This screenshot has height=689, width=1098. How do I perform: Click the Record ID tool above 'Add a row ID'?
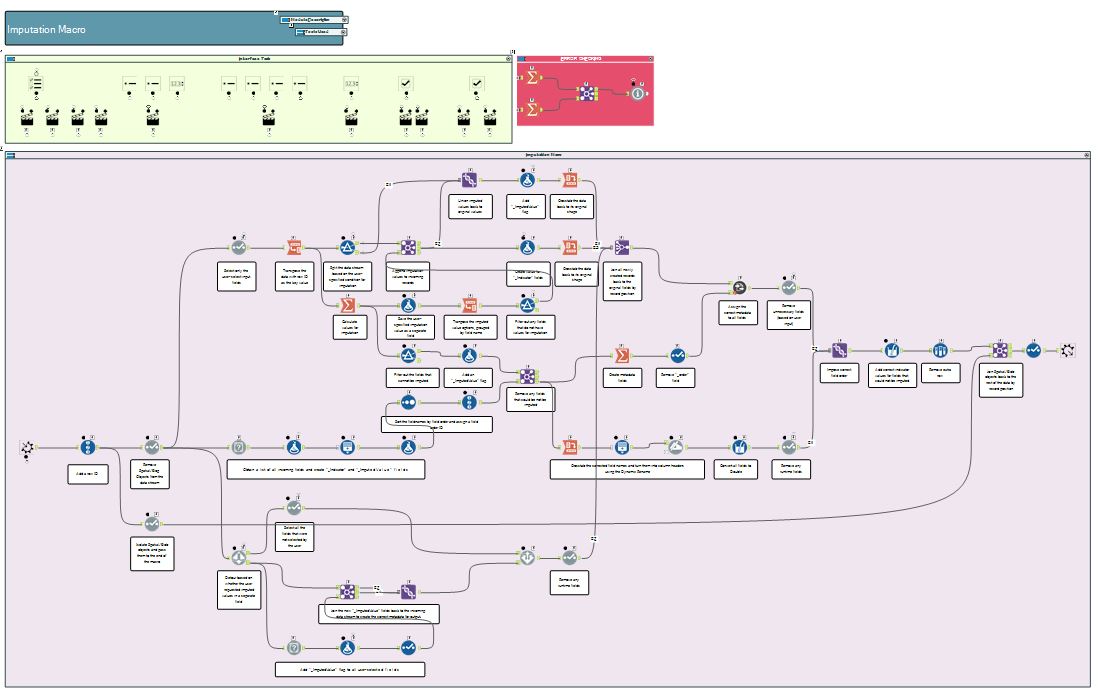click(x=88, y=448)
